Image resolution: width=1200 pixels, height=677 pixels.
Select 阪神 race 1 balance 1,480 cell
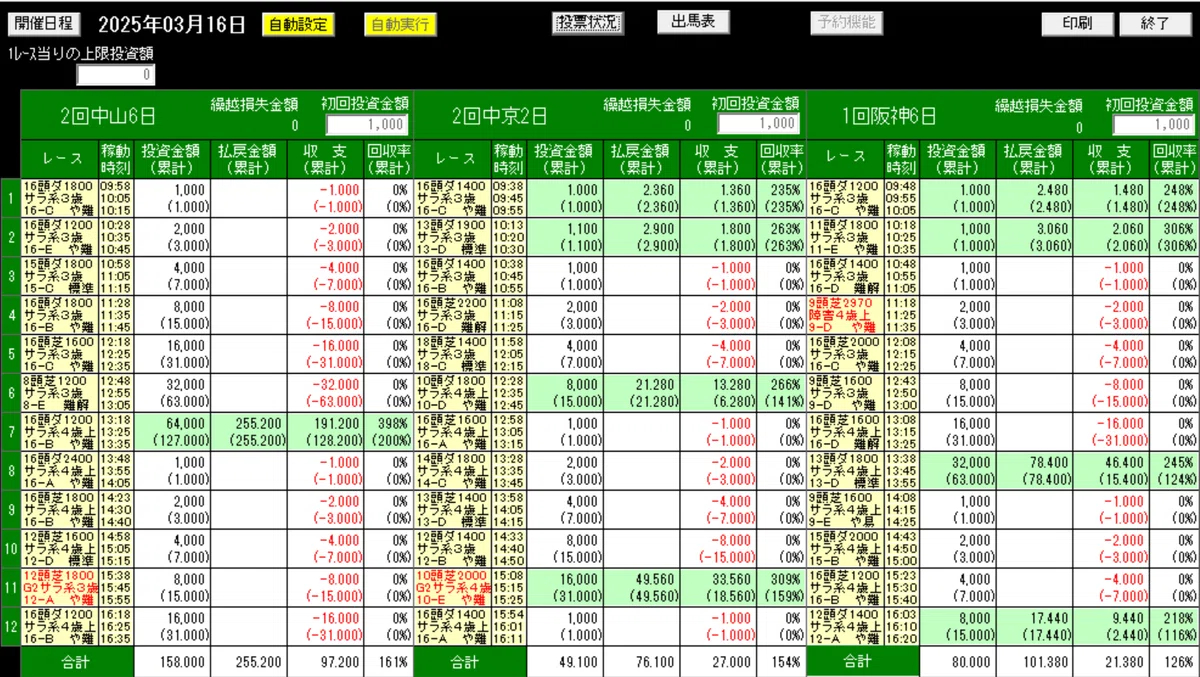(1113, 198)
